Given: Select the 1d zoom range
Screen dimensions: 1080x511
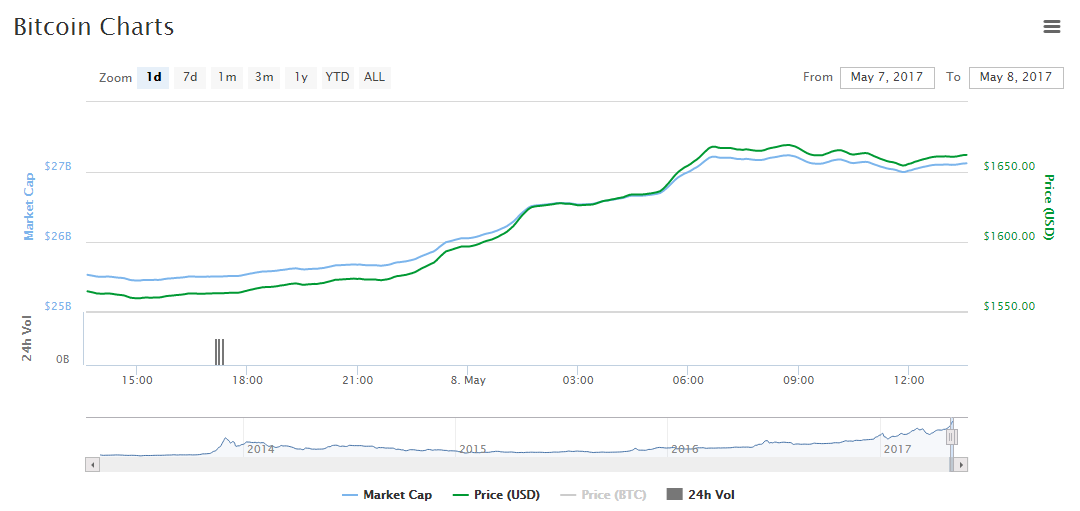Looking at the screenshot, I should [154, 77].
